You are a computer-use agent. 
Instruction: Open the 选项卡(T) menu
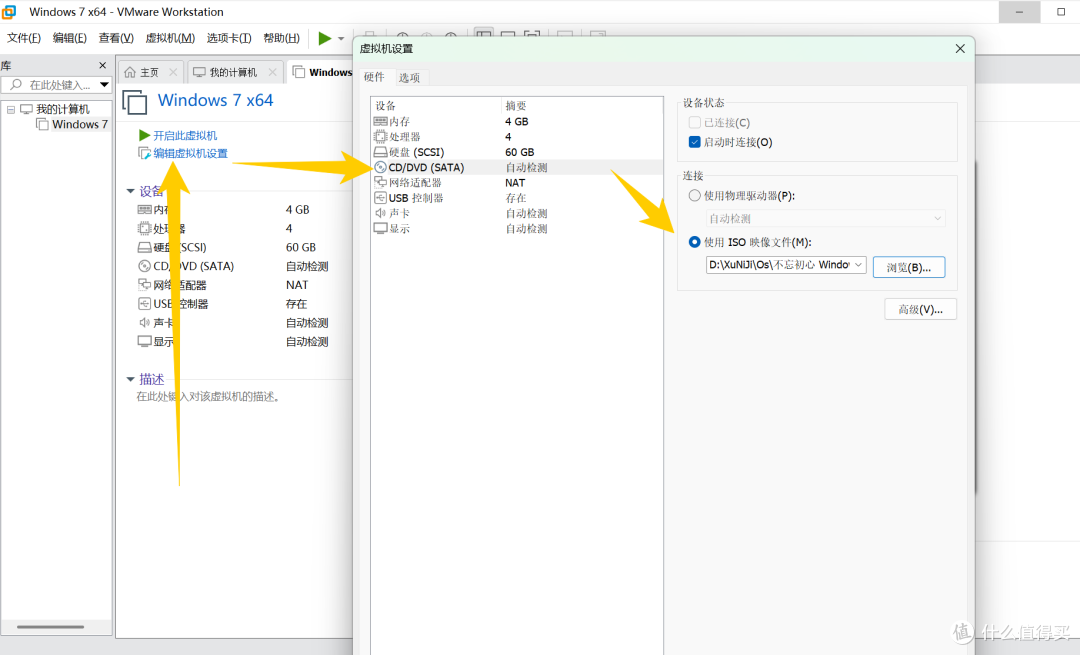[x=229, y=38]
